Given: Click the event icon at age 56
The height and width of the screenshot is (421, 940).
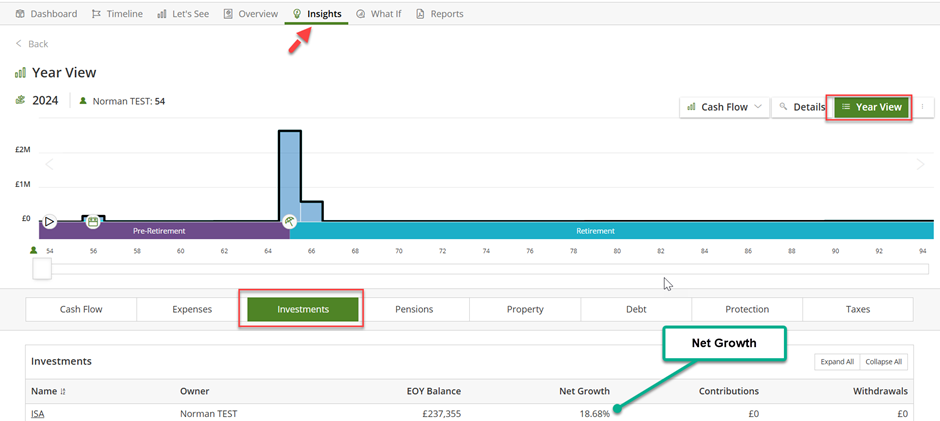Looking at the screenshot, I should coord(93,222).
